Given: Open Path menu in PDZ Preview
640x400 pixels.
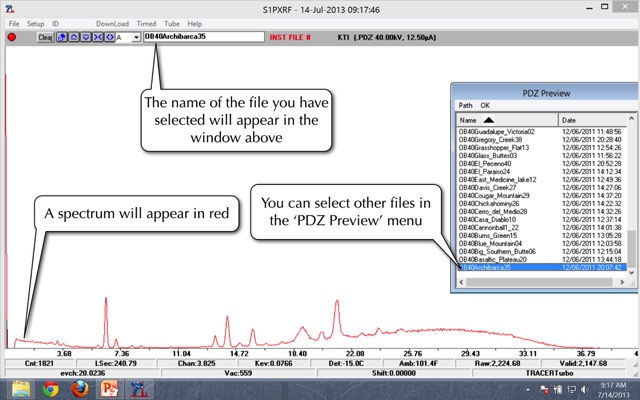Looking at the screenshot, I should coord(465,104).
